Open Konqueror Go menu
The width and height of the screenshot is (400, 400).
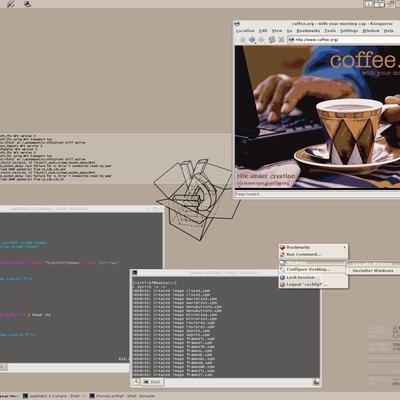pos(289,31)
